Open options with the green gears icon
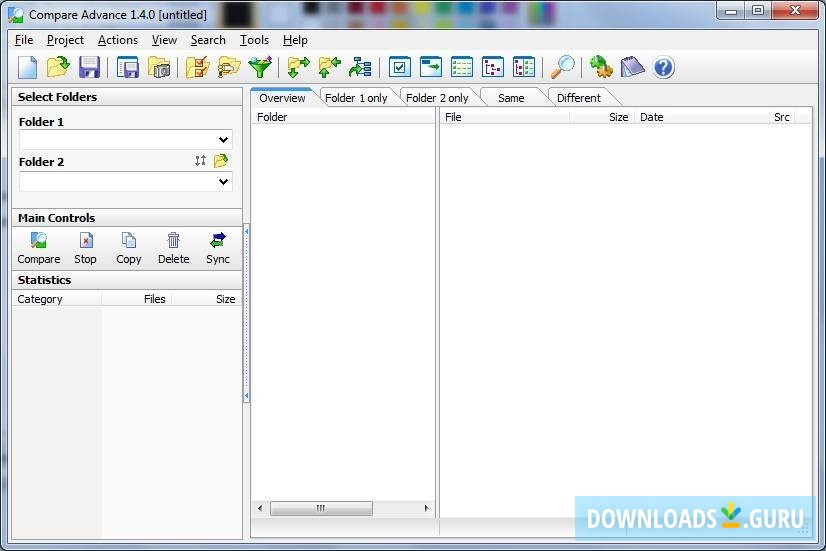 [601, 67]
